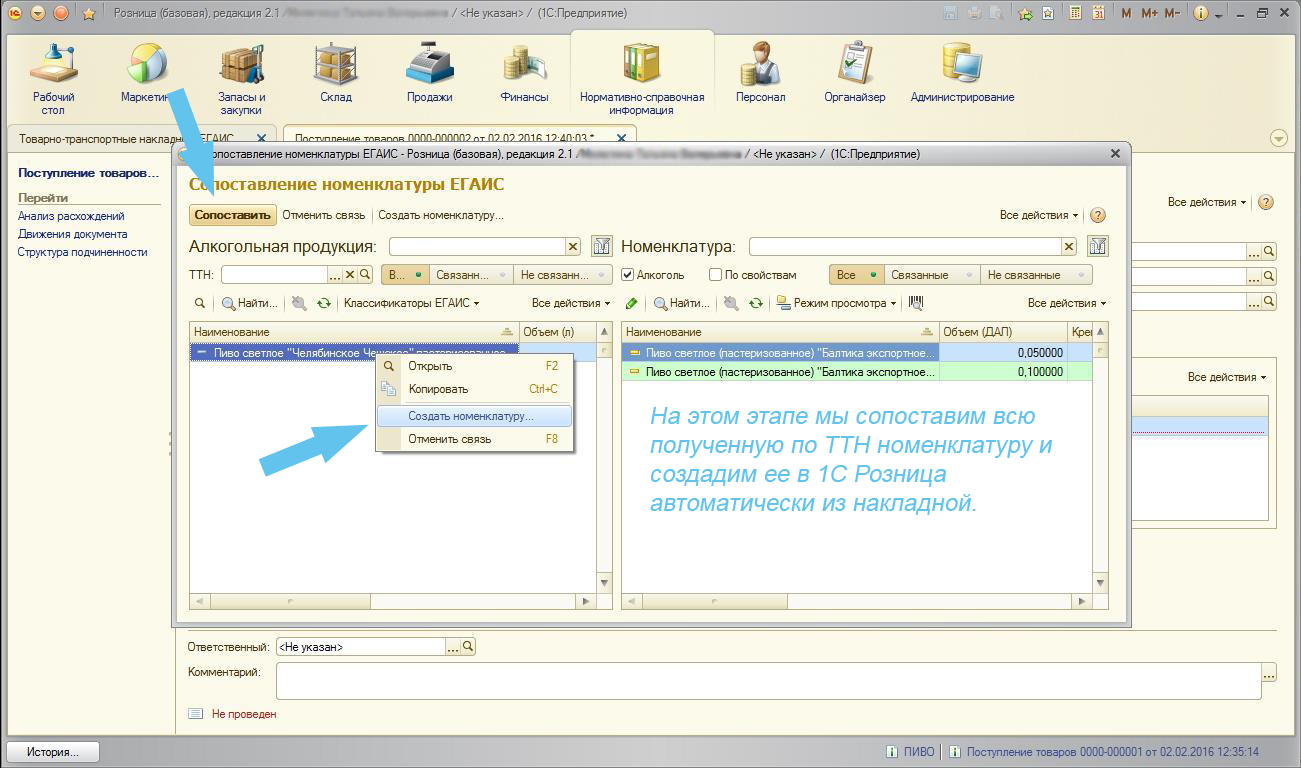
Task: Open the Запасы и закупки section
Action: pos(241,78)
